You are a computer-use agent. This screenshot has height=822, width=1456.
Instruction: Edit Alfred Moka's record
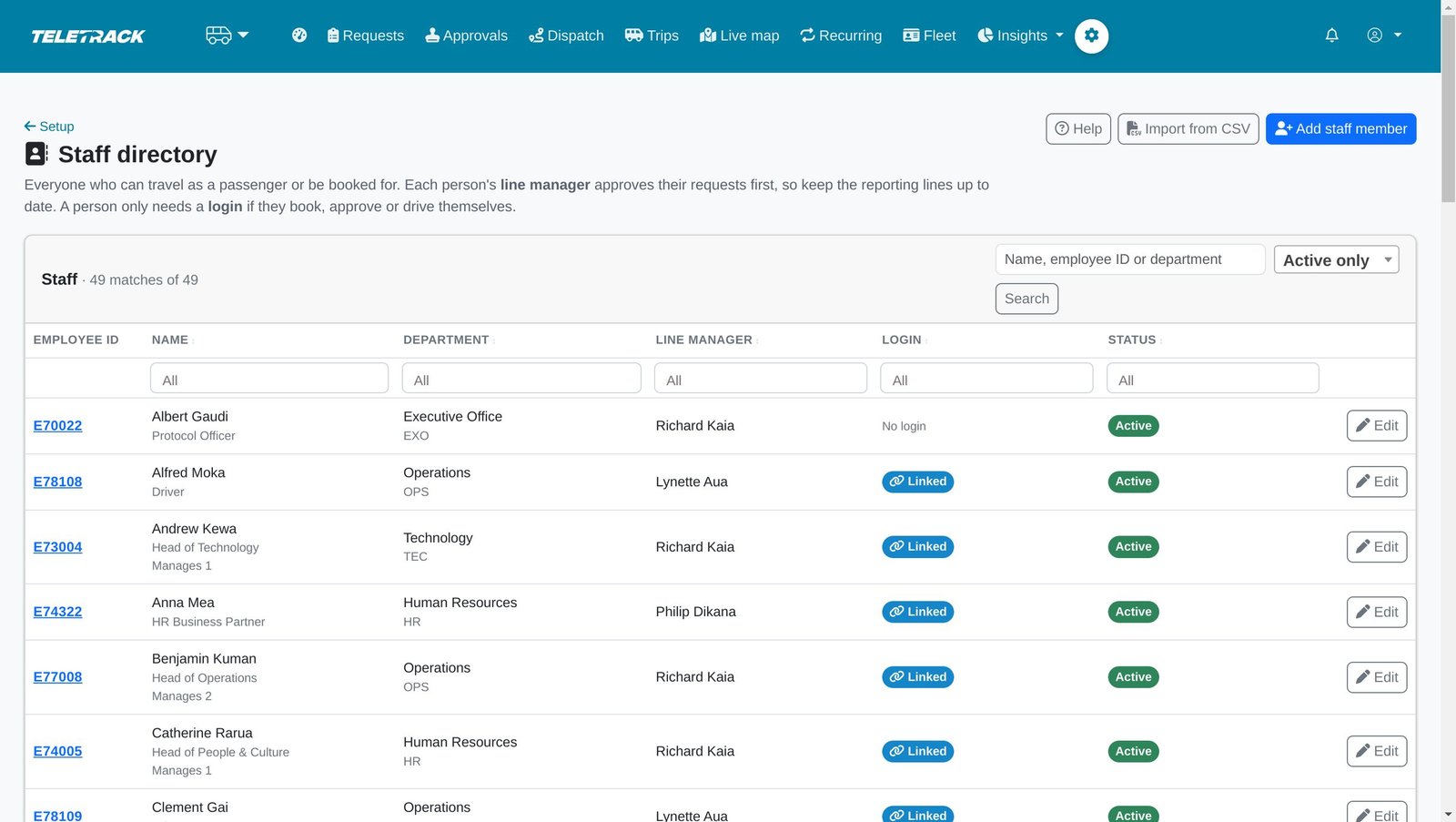(x=1377, y=482)
